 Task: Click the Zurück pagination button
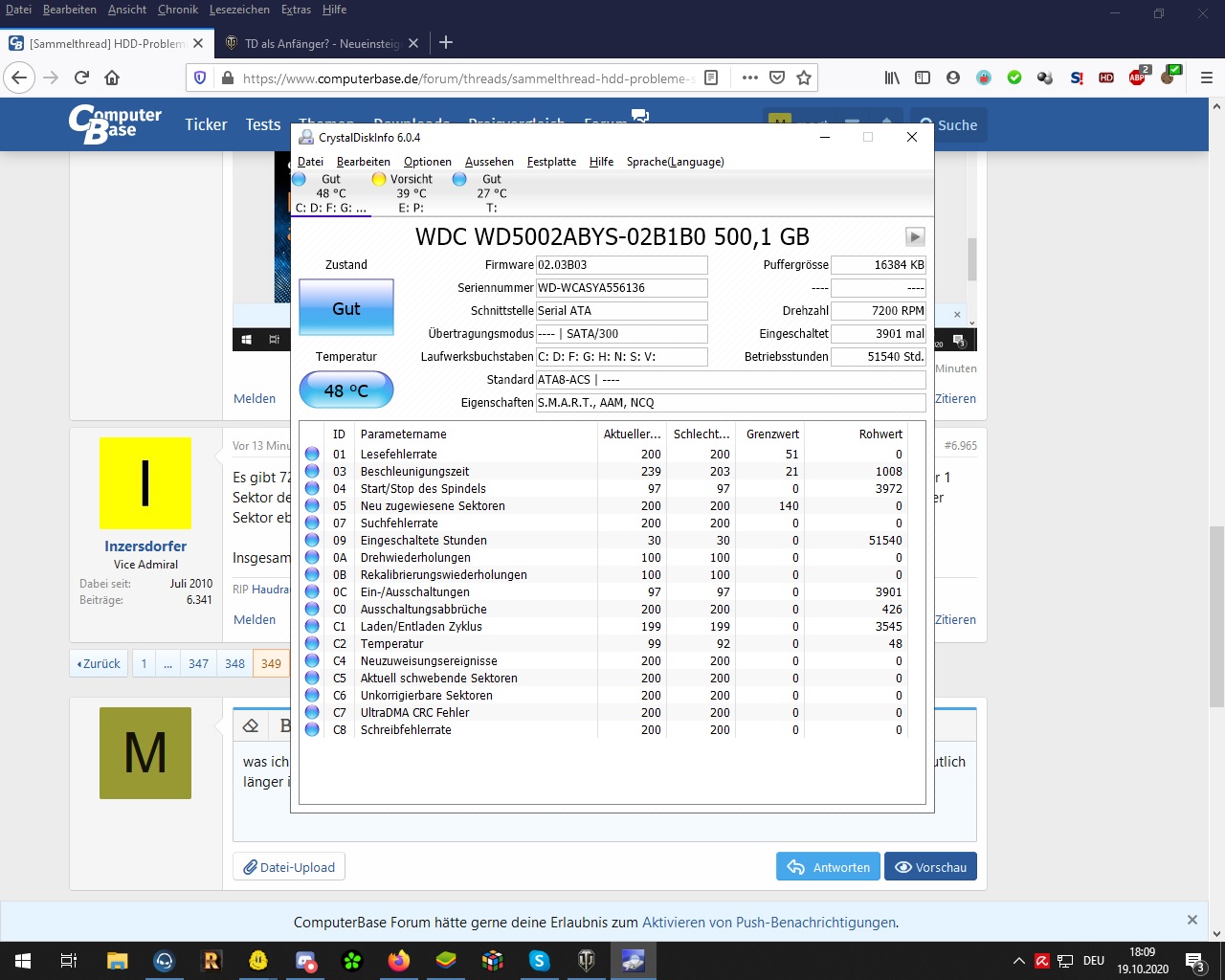99,663
